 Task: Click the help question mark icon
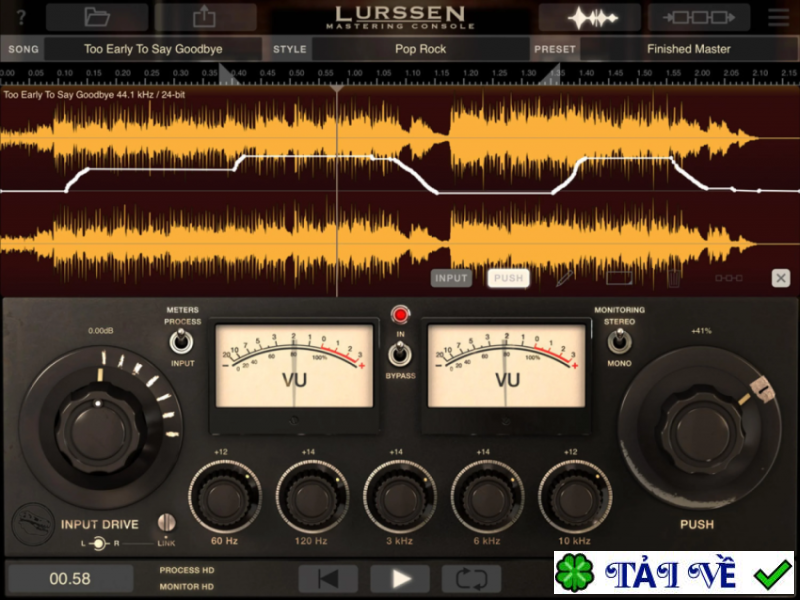pos(22,15)
